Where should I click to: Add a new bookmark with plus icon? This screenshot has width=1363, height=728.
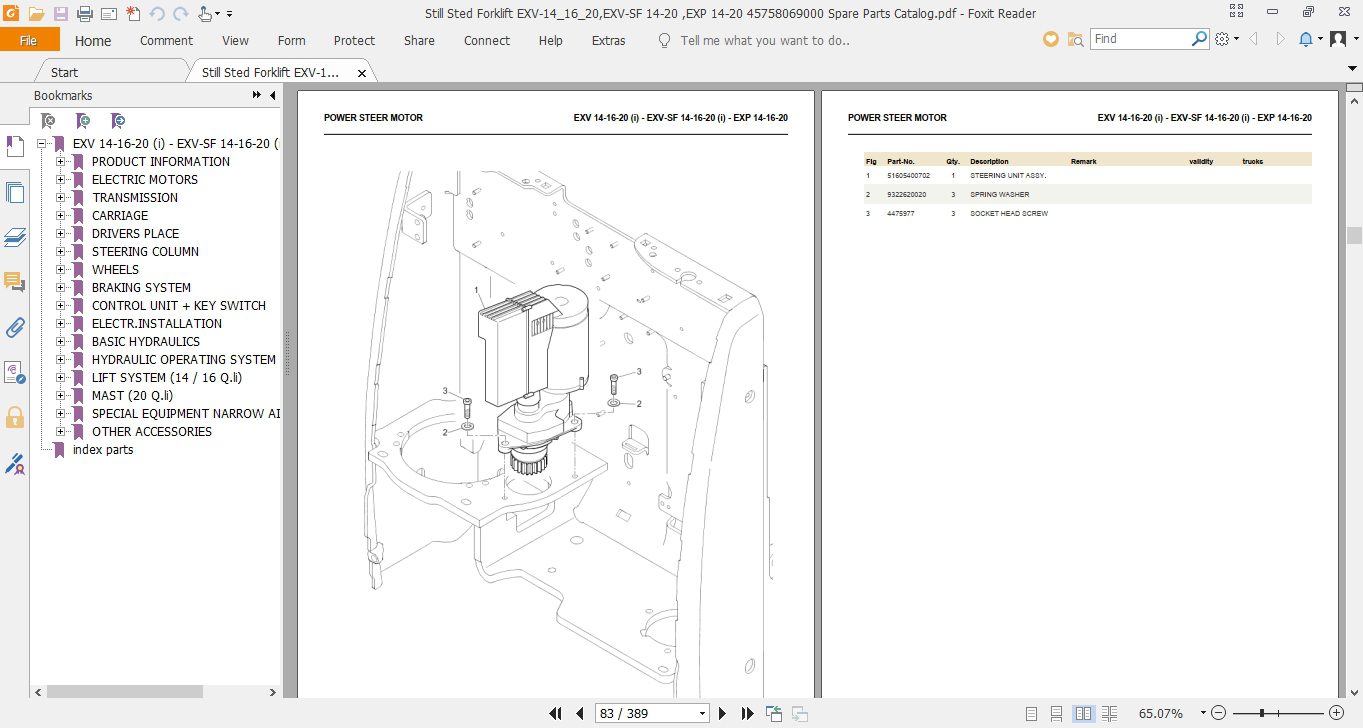click(x=83, y=120)
